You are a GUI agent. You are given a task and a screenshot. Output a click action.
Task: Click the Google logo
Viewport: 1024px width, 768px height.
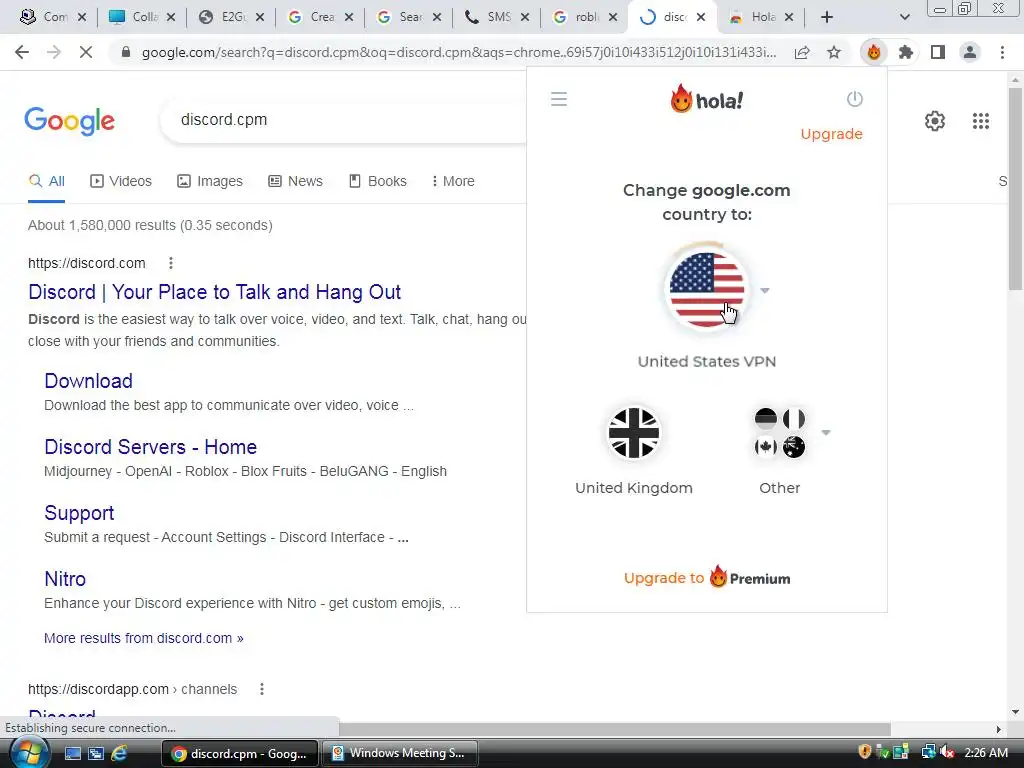[x=69, y=121]
